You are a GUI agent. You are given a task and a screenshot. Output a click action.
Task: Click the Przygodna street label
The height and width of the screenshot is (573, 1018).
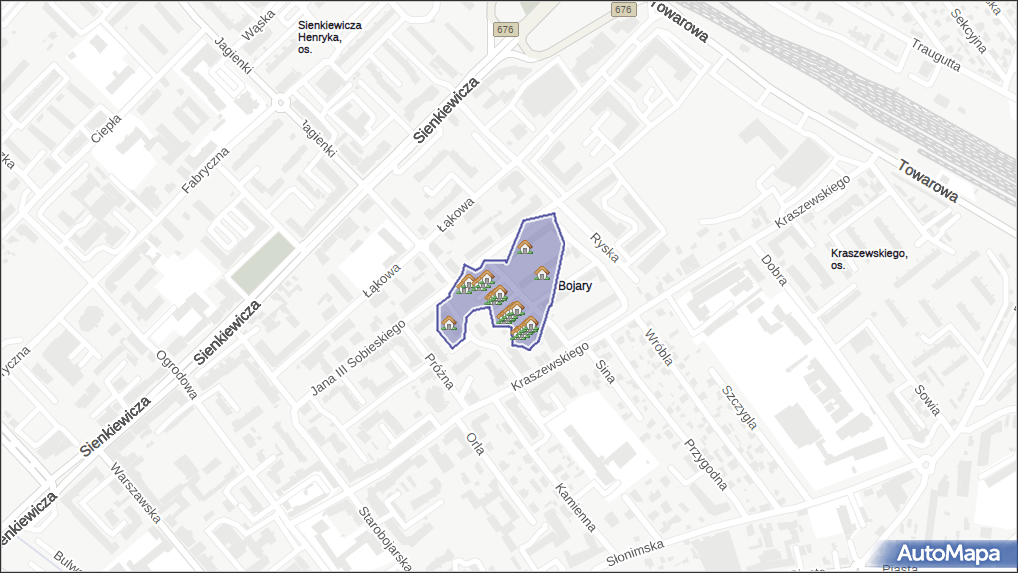click(x=706, y=465)
